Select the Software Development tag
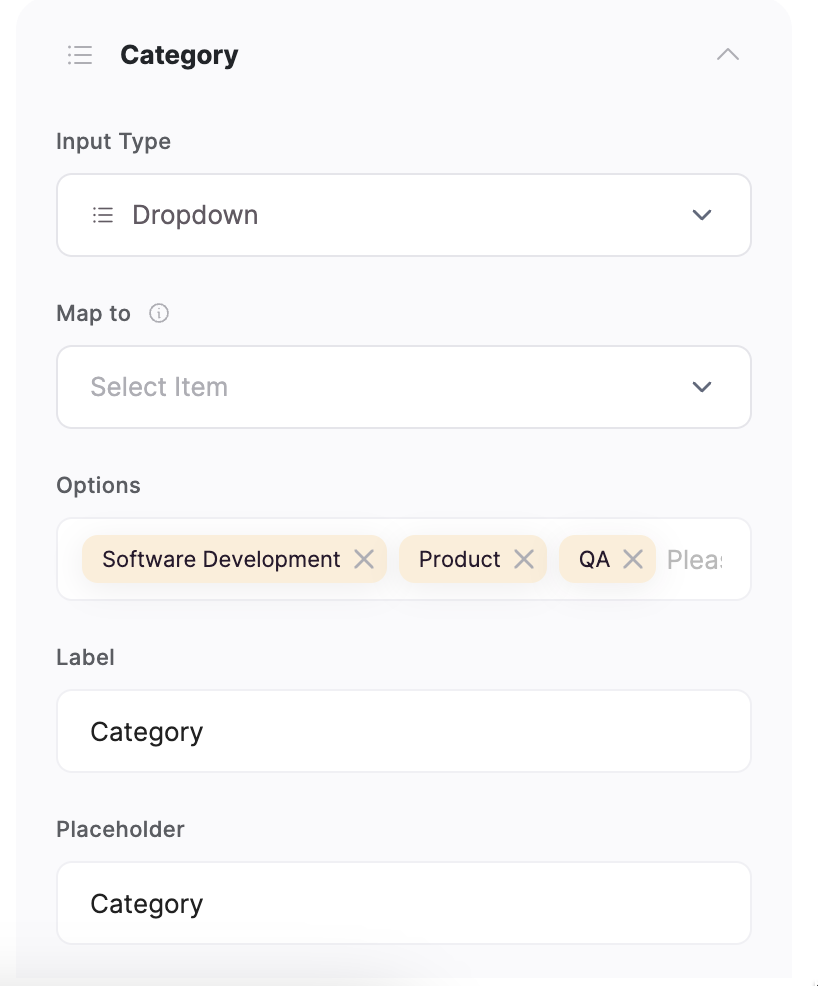 [x=220, y=559]
